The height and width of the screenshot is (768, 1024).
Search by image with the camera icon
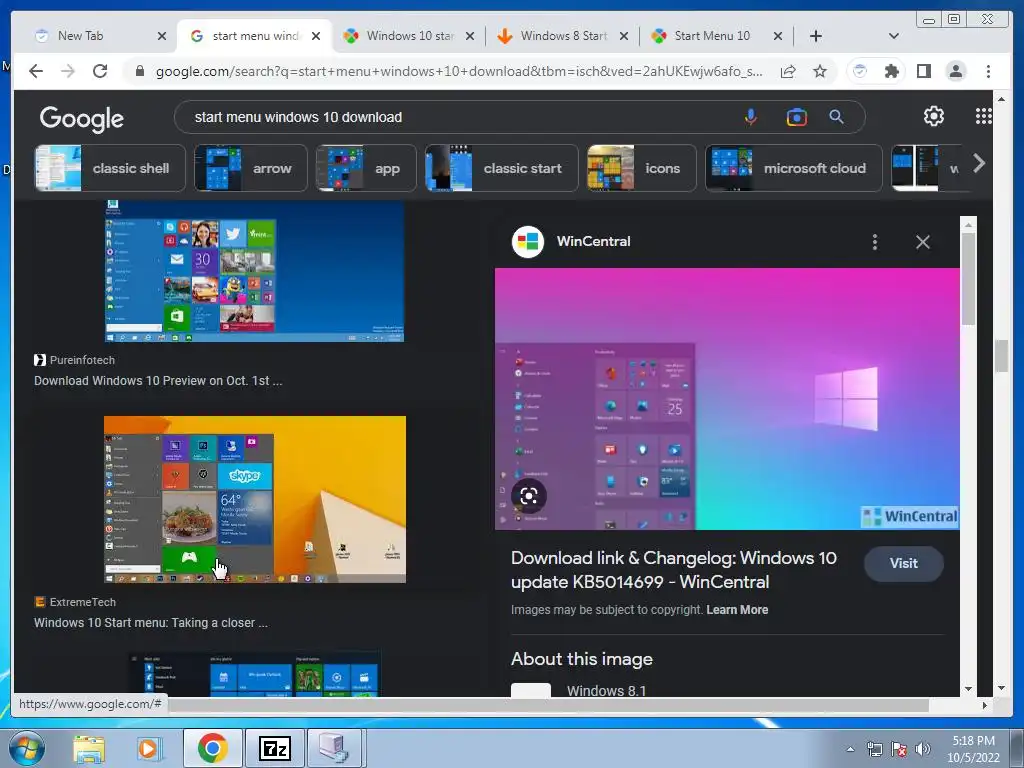coord(796,117)
